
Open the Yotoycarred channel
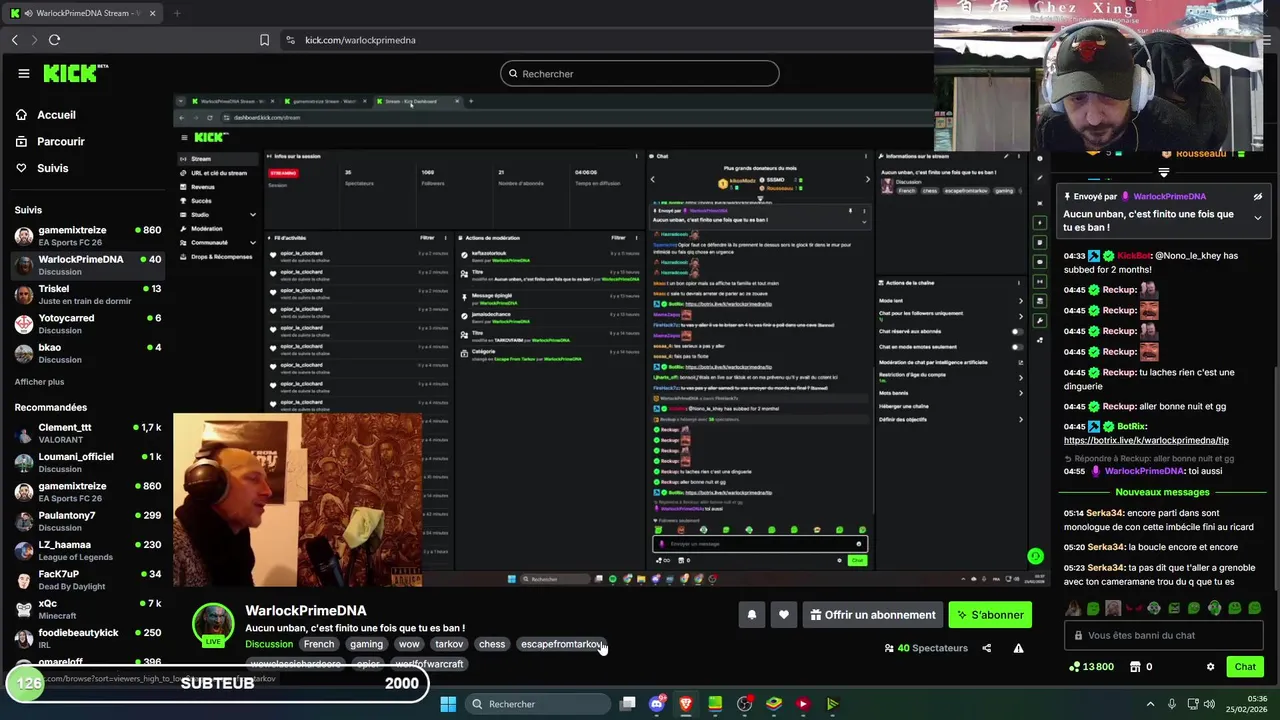tap(88, 324)
